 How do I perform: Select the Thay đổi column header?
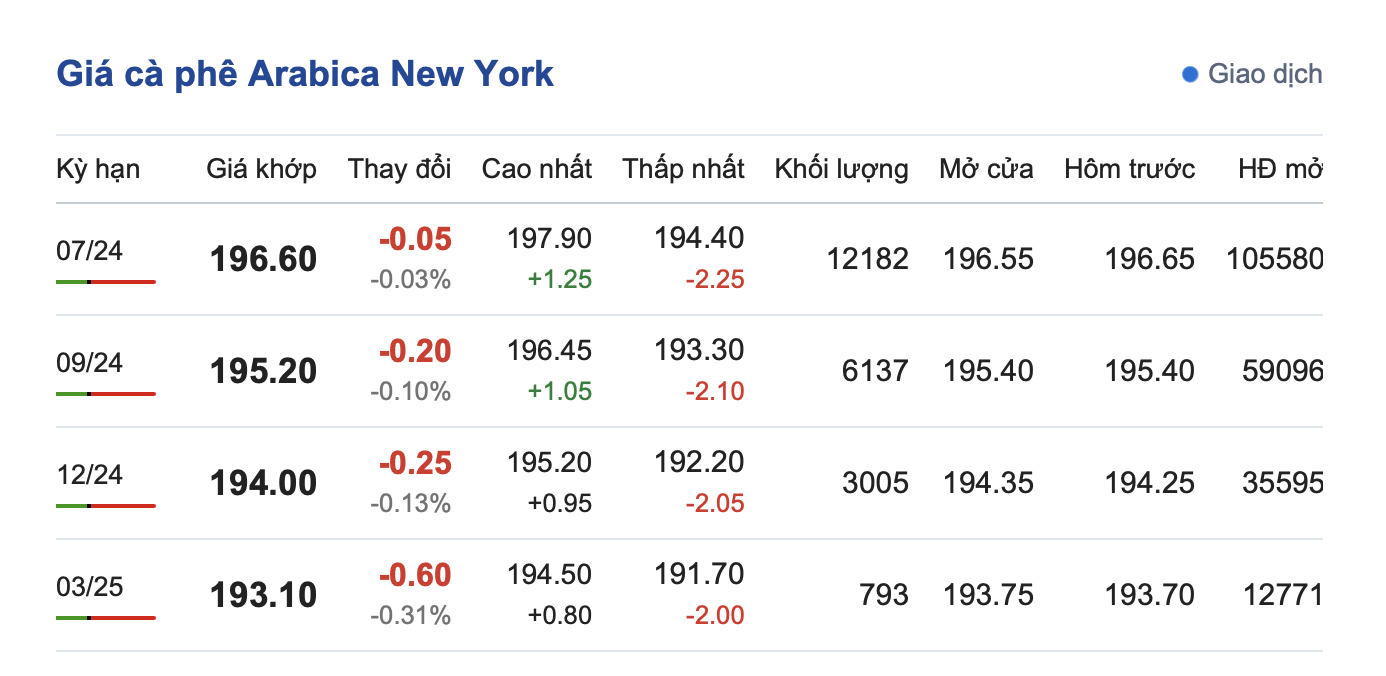tap(399, 169)
